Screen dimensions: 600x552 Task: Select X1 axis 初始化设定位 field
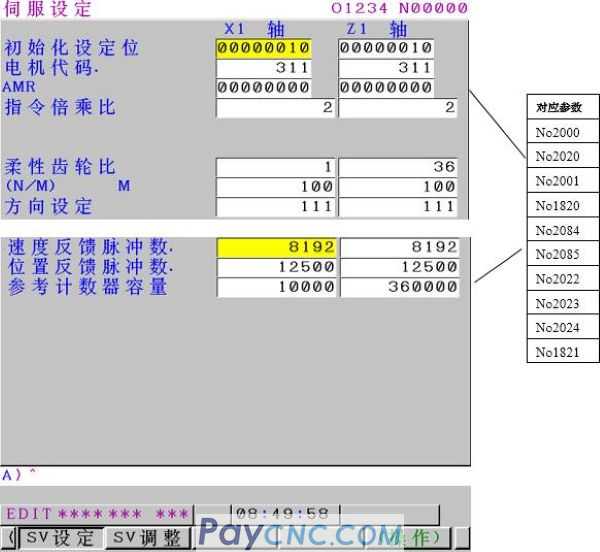(x=263, y=48)
